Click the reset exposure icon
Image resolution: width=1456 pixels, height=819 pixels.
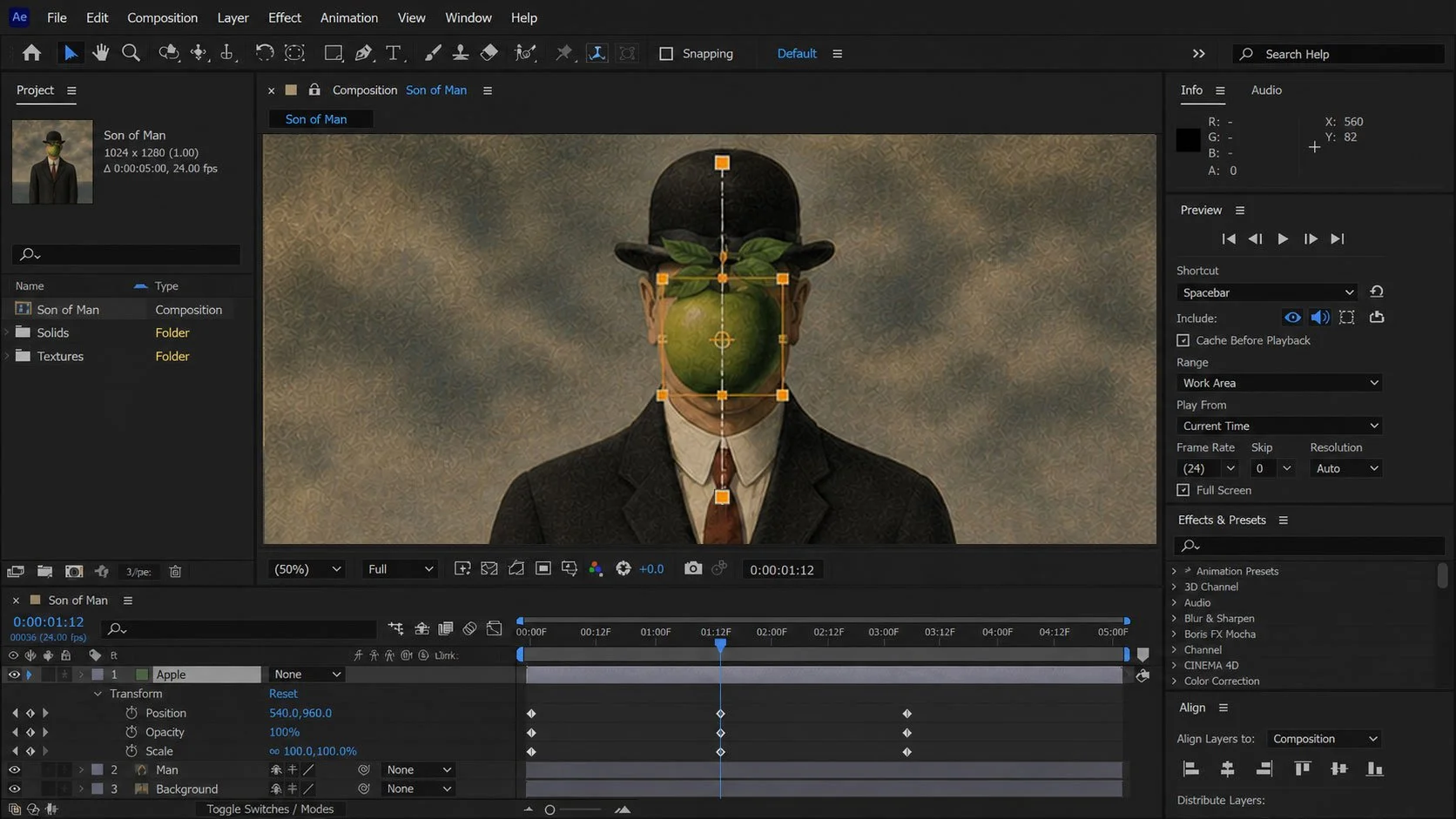click(623, 568)
